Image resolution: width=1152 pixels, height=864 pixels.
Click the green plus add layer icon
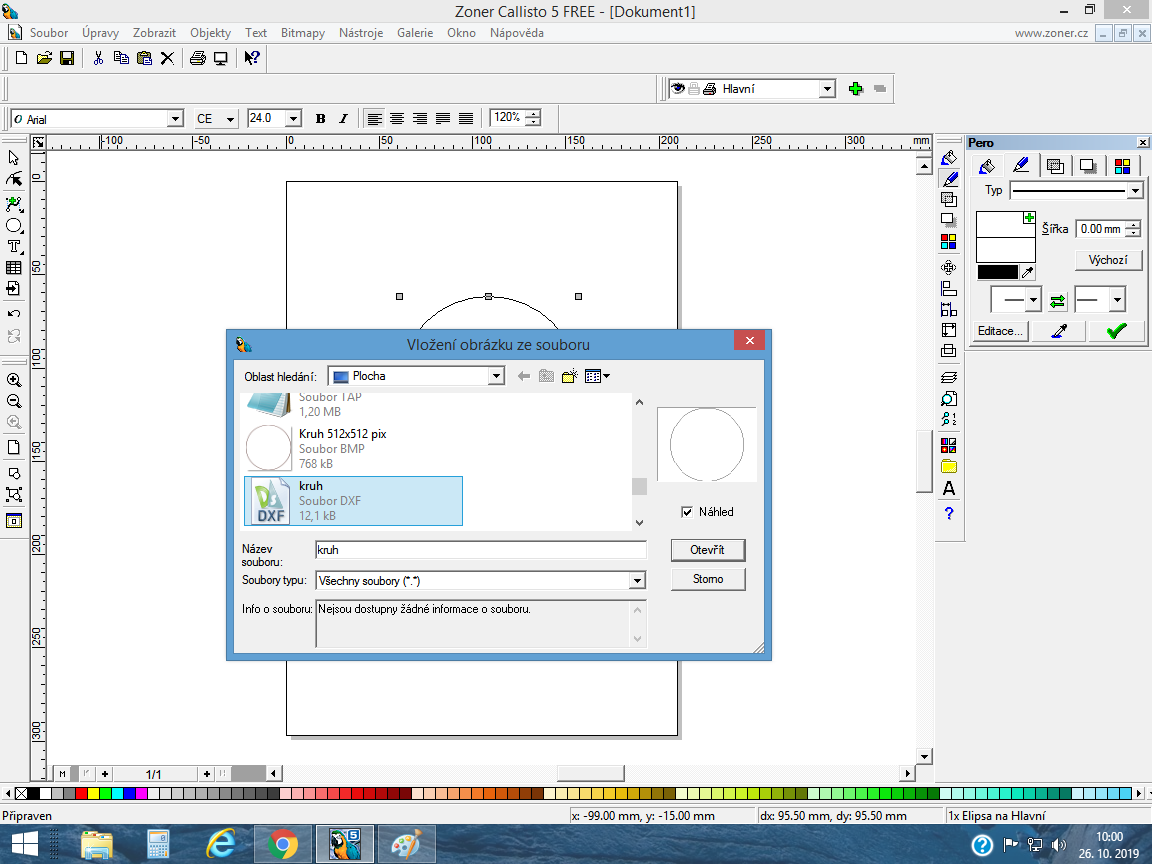pos(855,89)
